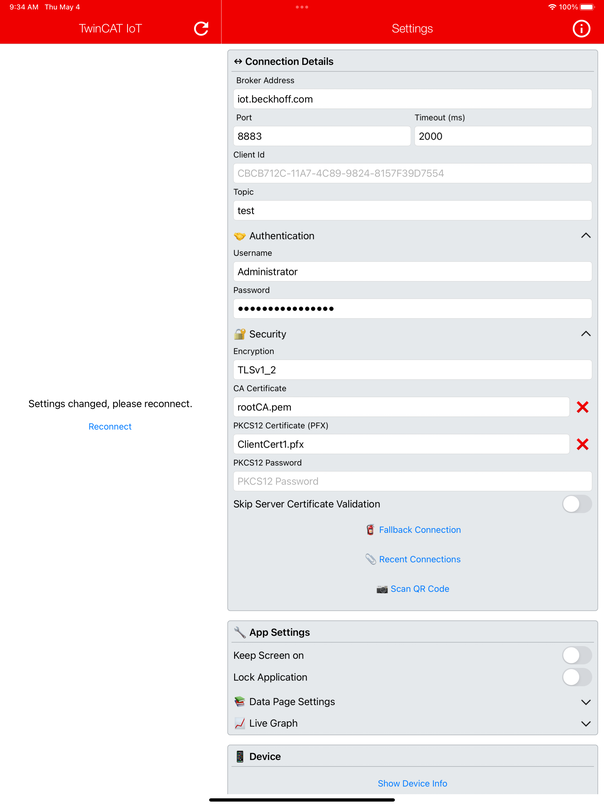Expand Data Page Settings chevron

[585, 702]
